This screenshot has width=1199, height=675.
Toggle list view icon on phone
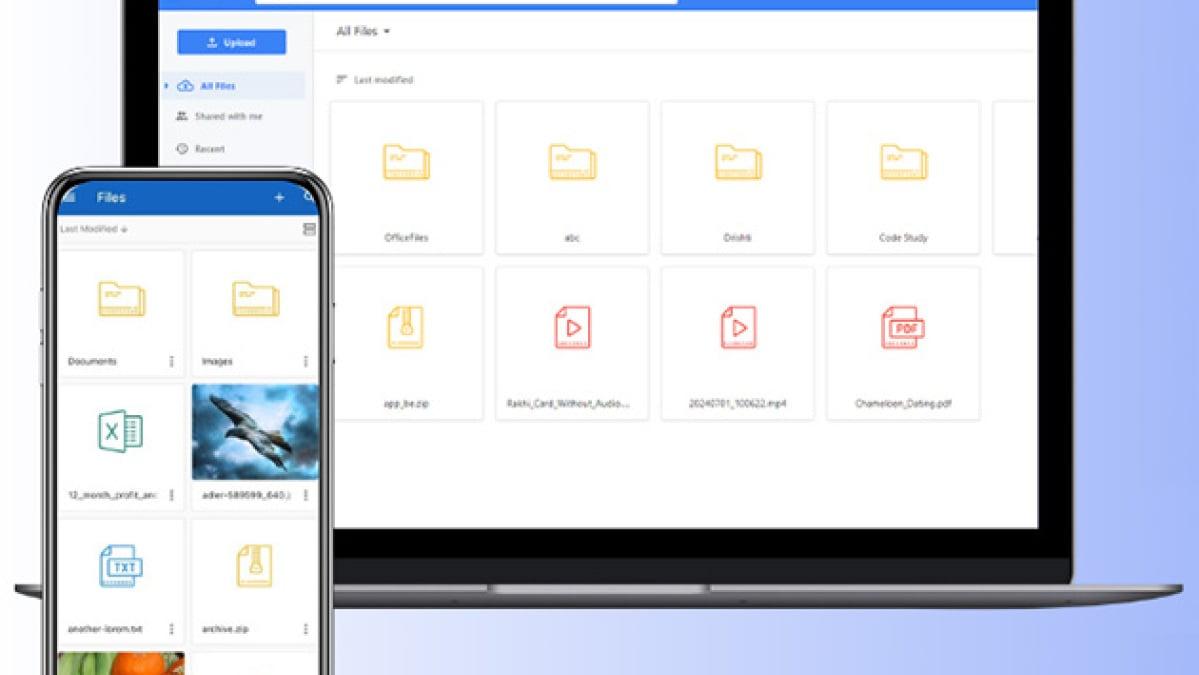click(309, 229)
